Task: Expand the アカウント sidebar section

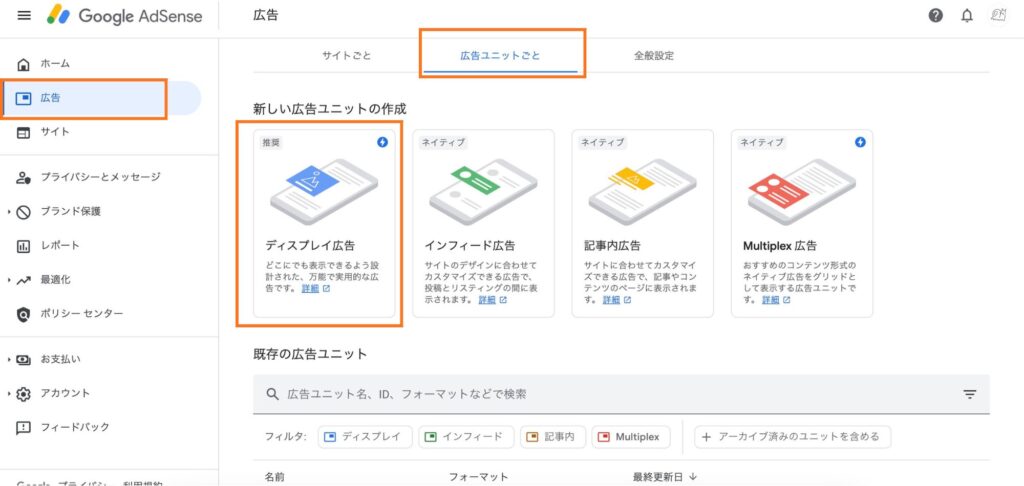Action: [10, 393]
